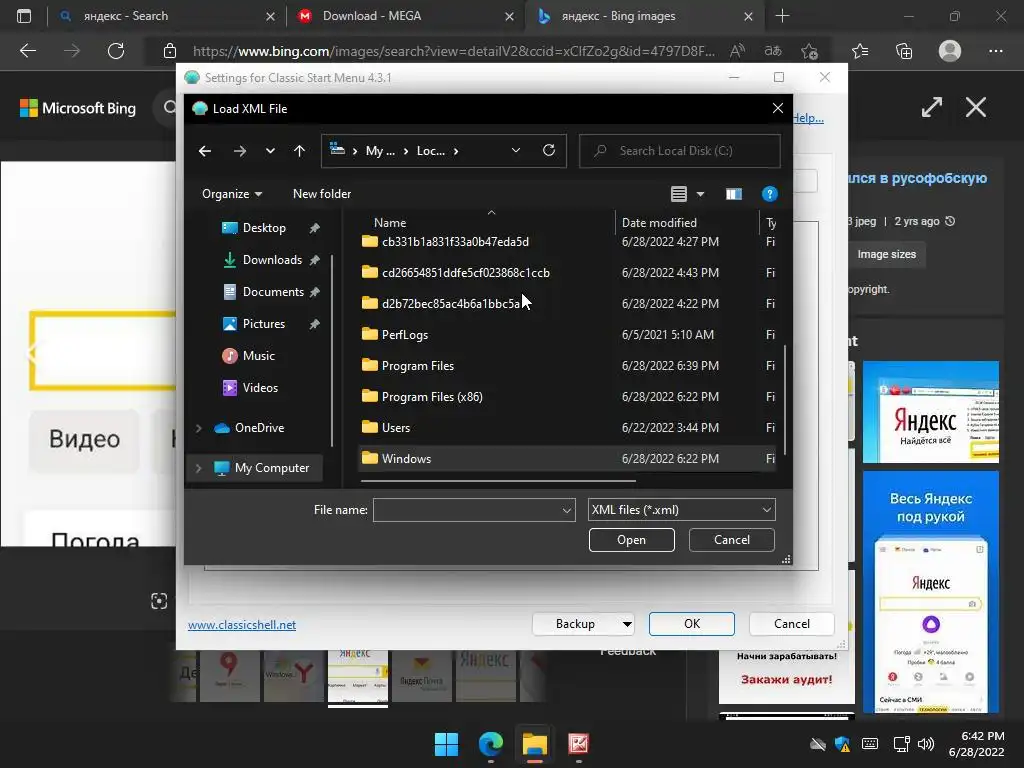Click the Backup button in settings
This screenshot has height=768, width=1024.
[575, 624]
